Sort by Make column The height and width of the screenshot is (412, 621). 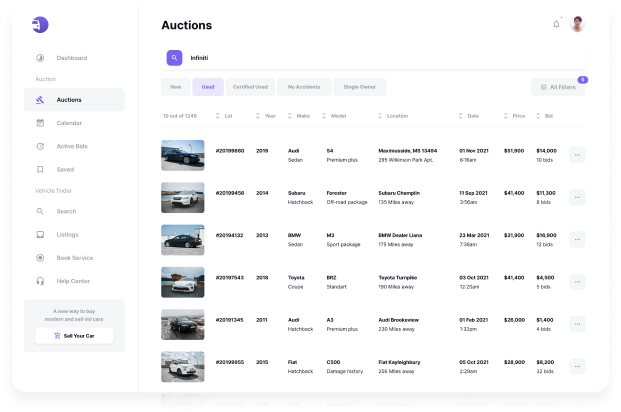pos(299,116)
